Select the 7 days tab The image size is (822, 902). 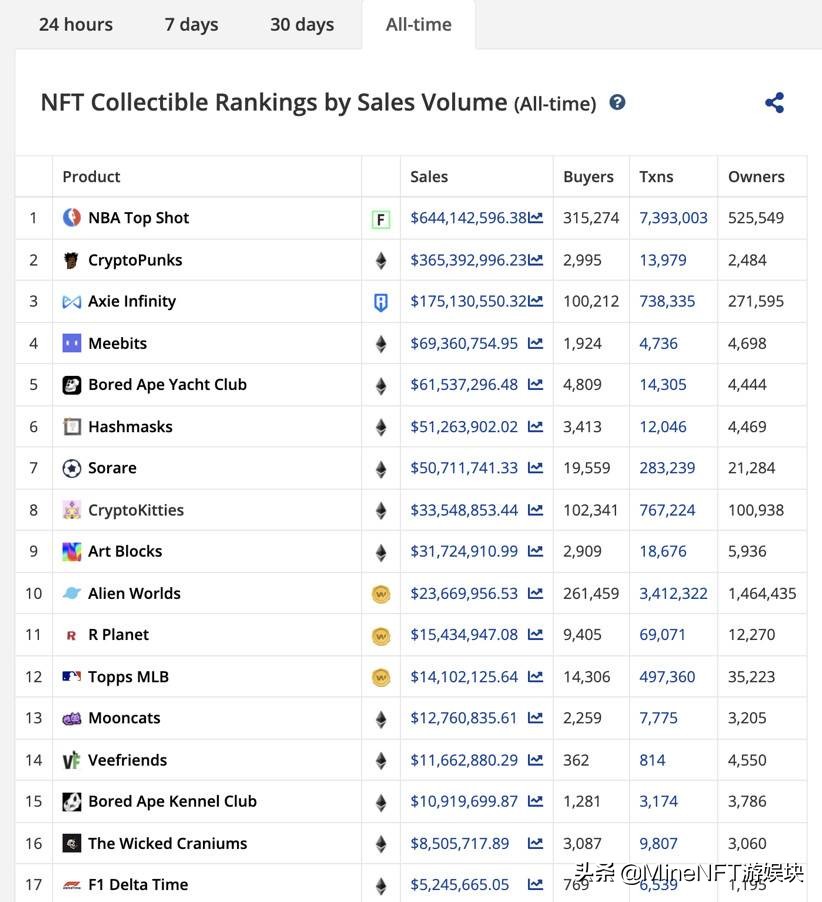pyautogui.click(x=191, y=24)
